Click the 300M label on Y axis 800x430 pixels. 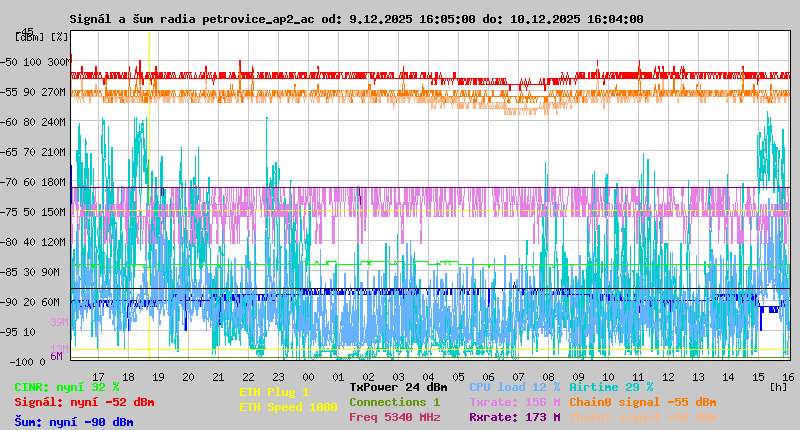(x=59, y=62)
